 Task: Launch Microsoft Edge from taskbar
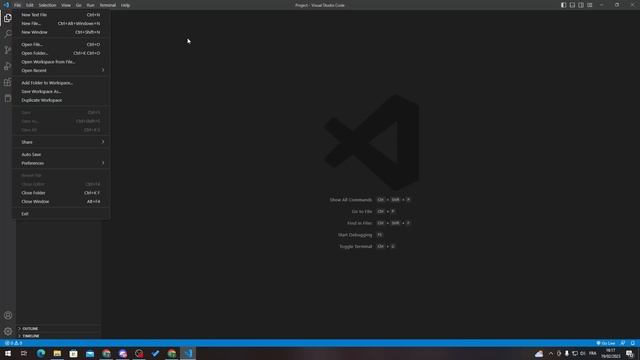click(x=41, y=353)
